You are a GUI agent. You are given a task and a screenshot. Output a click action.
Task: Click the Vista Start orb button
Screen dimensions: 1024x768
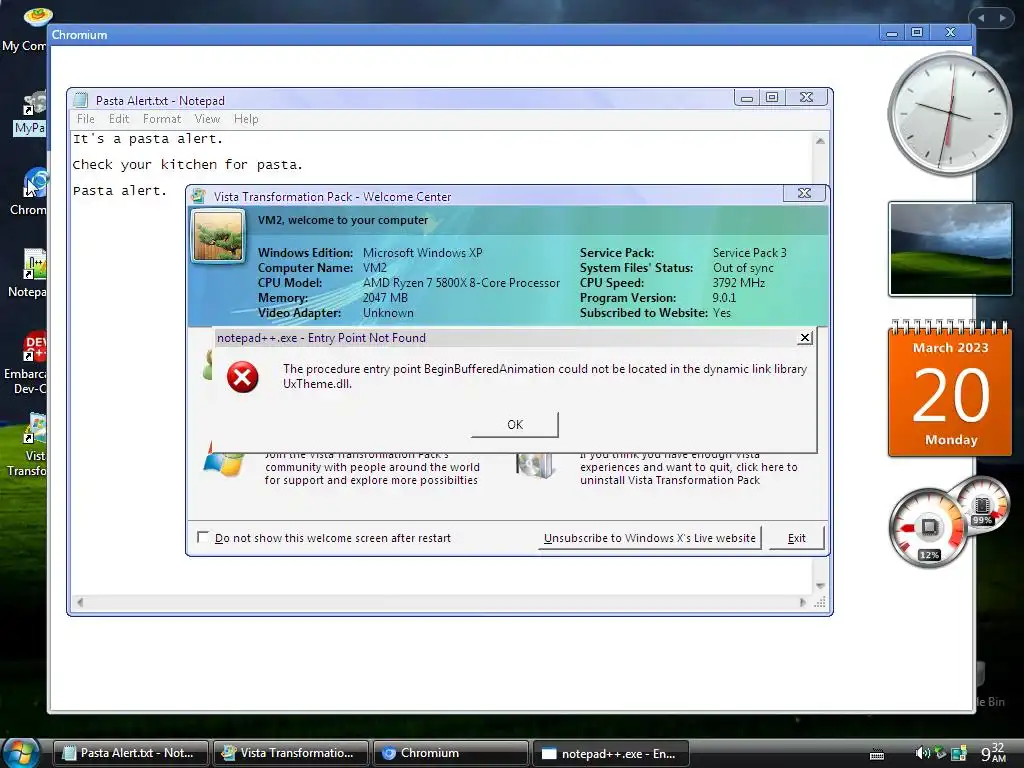pos(20,752)
